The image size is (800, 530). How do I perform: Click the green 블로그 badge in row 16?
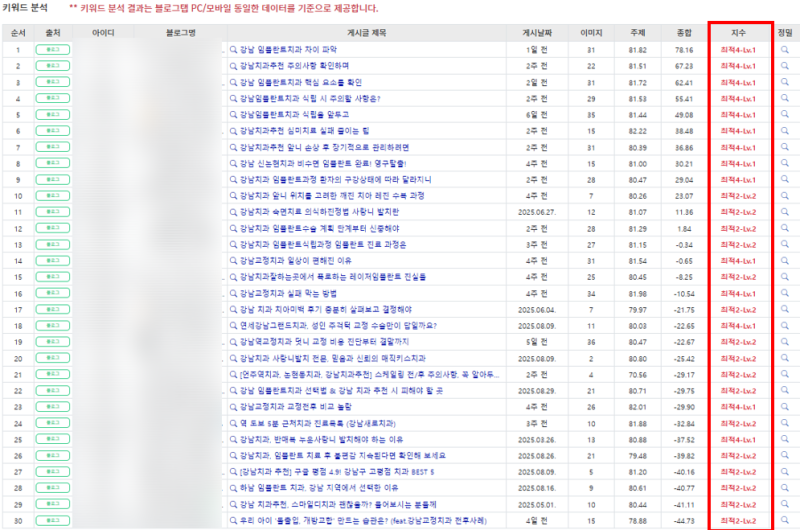tap(53, 293)
